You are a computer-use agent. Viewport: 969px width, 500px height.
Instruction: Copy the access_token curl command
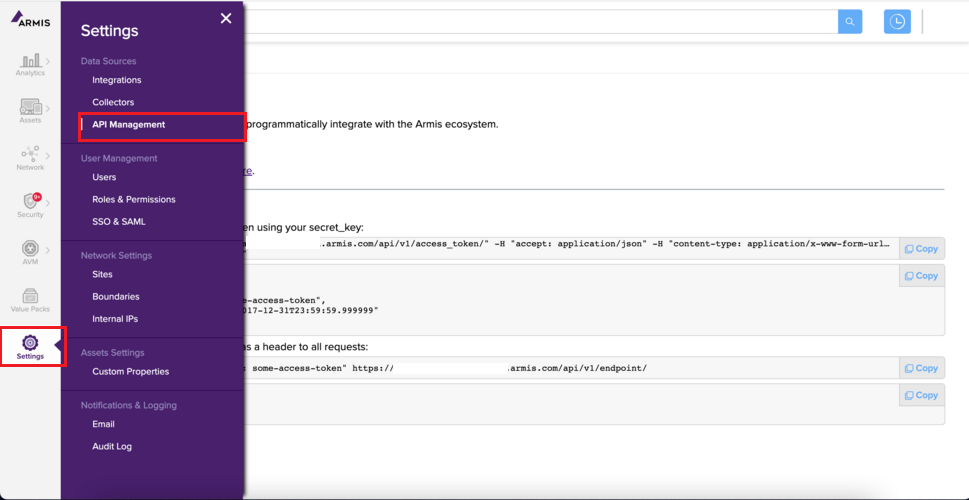tap(921, 249)
